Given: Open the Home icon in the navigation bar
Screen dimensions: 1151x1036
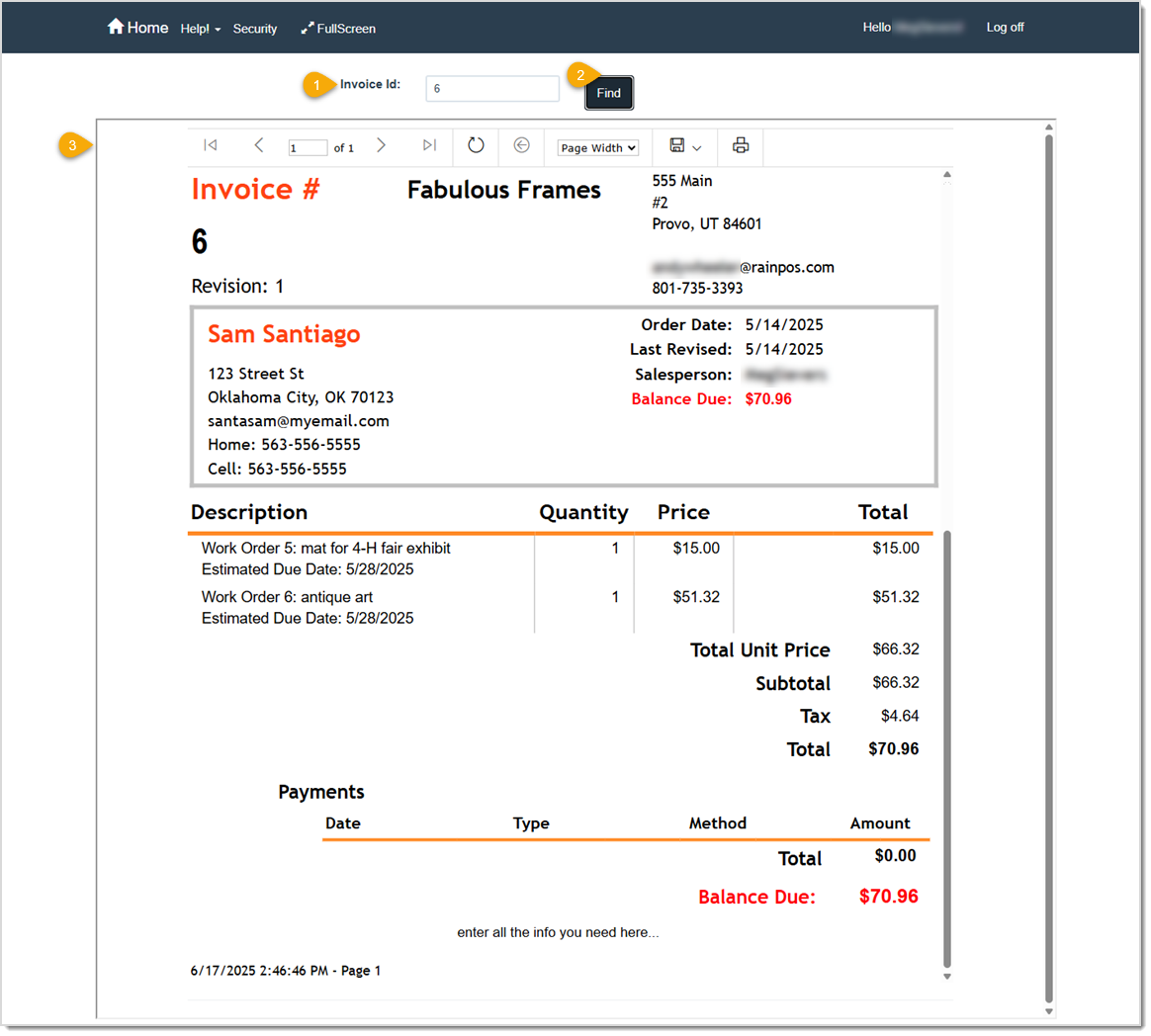Looking at the screenshot, I should tap(116, 27).
